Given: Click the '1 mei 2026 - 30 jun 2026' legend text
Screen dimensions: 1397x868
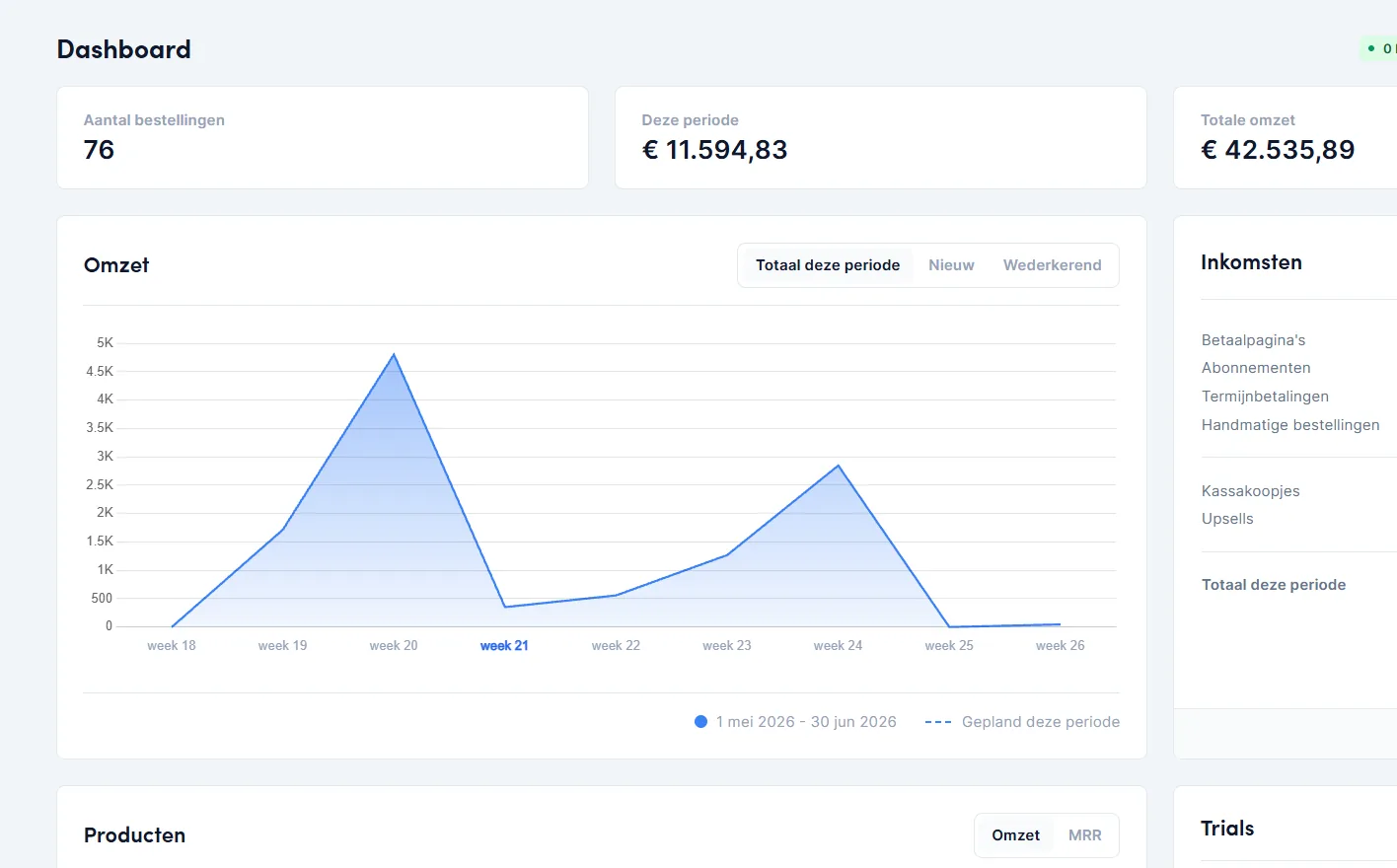Looking at the screenshot, I should [x=806, y=722].
